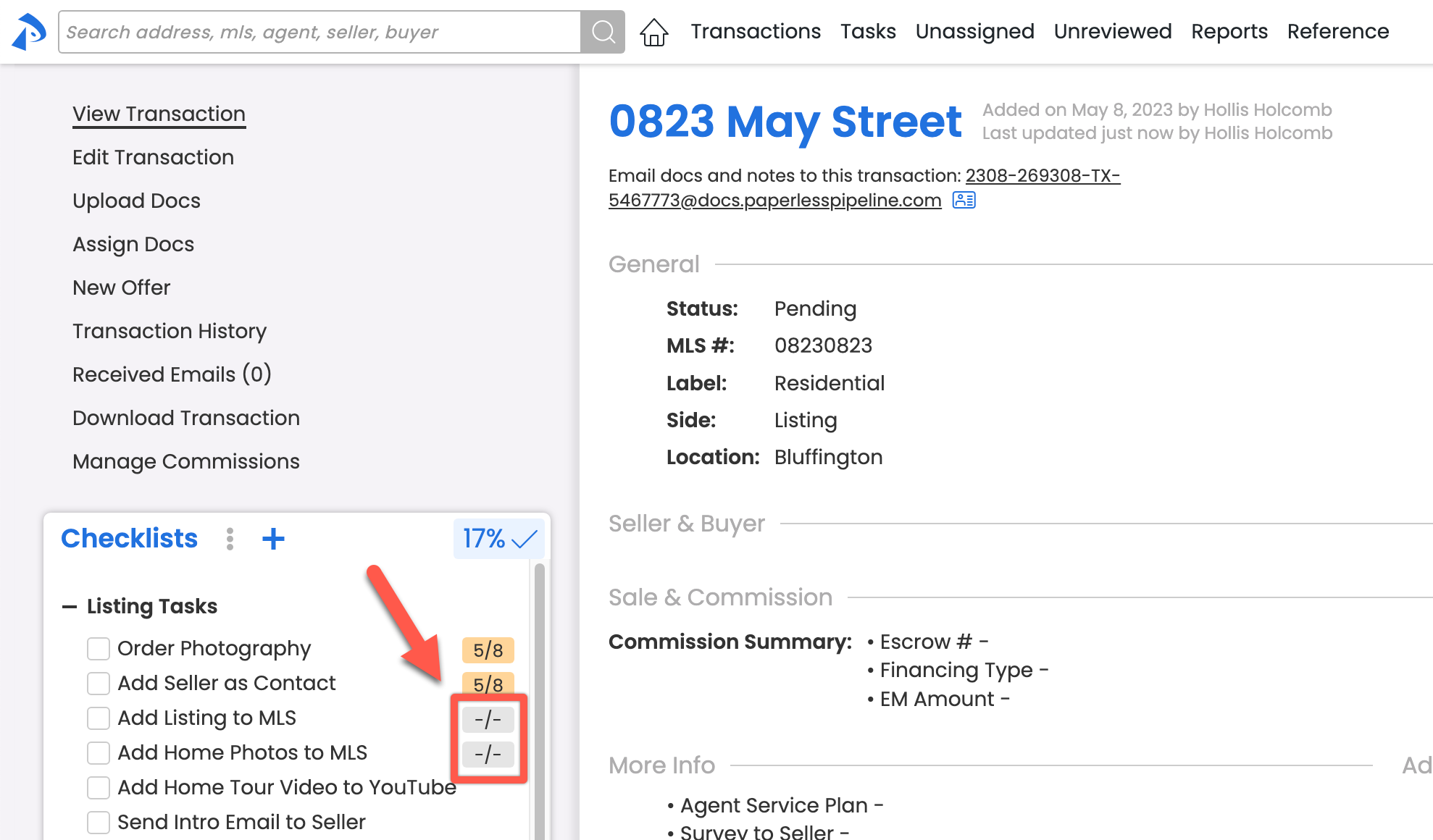Screen dimensions: 1433x840
Task: Open Manage Commissions link
Action: 185,461
